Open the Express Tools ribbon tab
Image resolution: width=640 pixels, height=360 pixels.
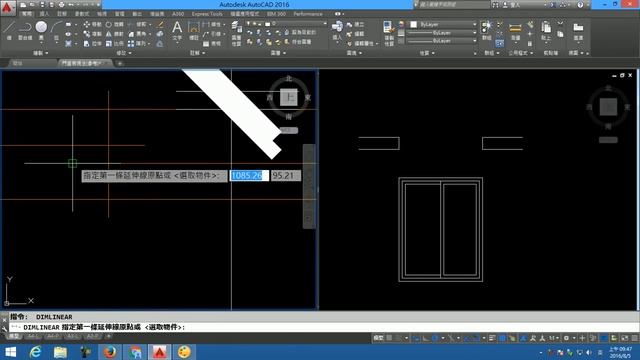click(x=207, y=14)
